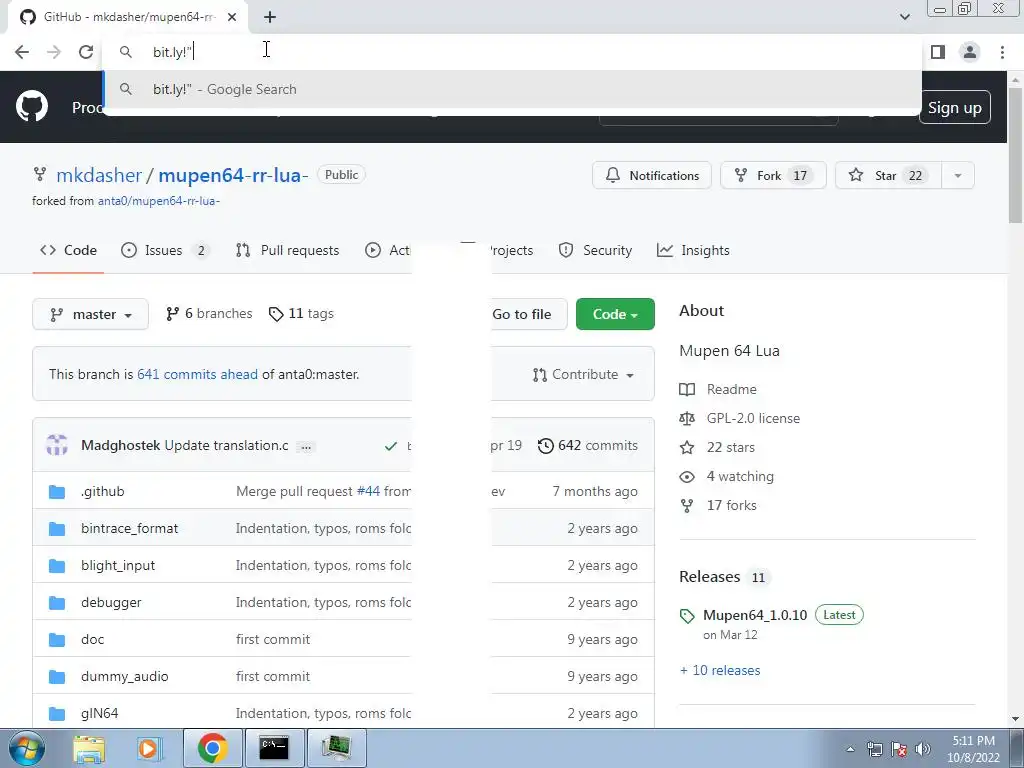Switch to the Security tab
The image size is (1024, 768).
[595, 251]
